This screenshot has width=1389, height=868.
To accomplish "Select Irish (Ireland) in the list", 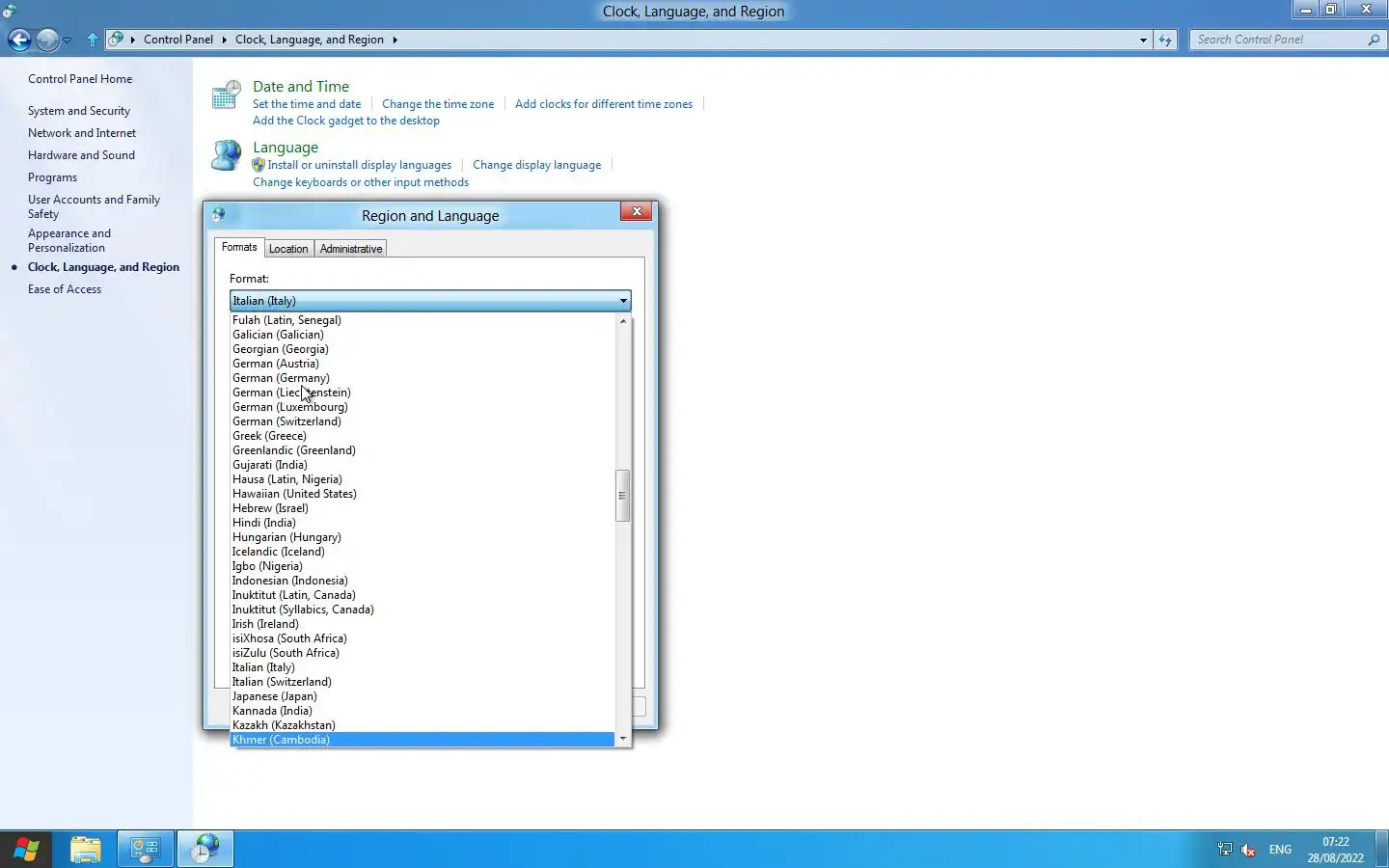I will tap(422, 624).
